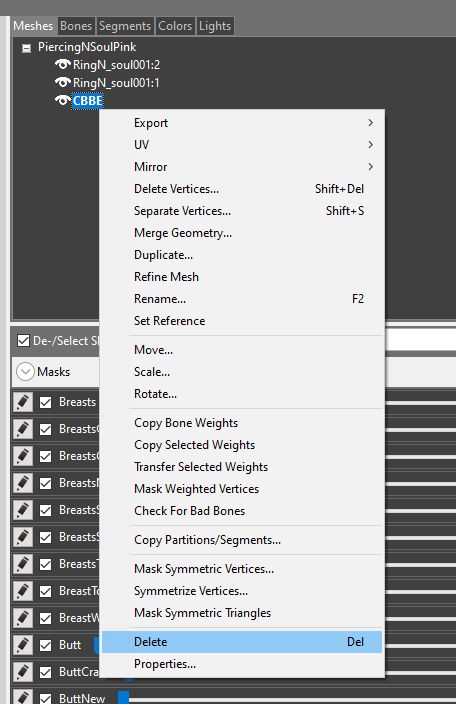Expand the Export submenu
Screen dimensions: 456x704
pos(242,123)
